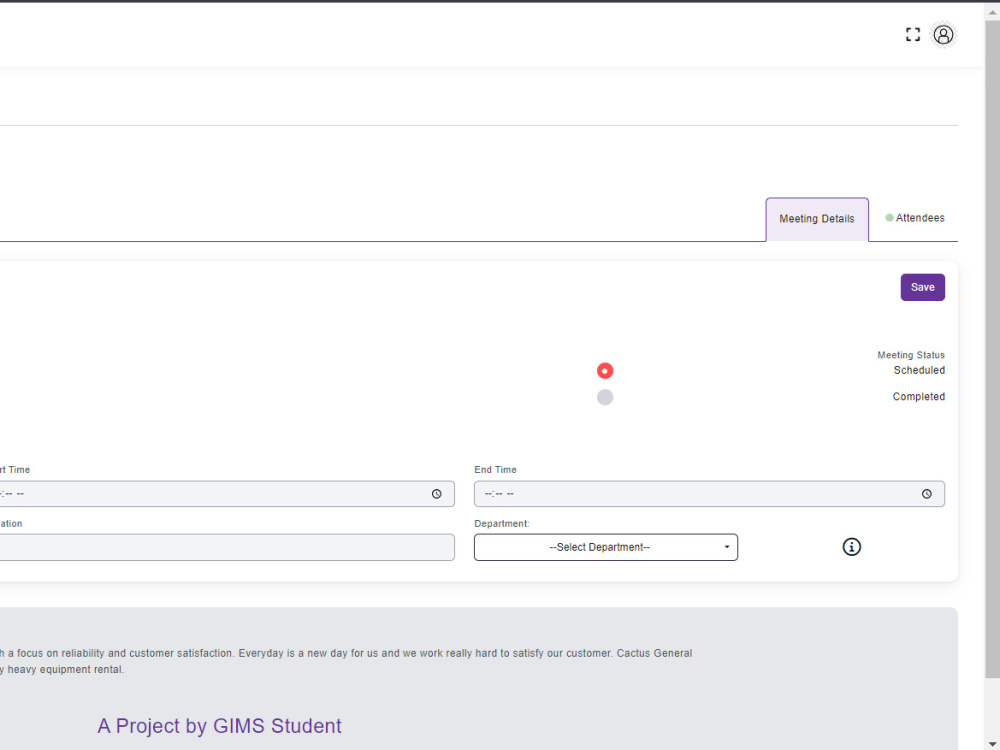The width and height of the screenshot is (1000, 750).
Task: Click the Save button
Action: tap(923, 287)
